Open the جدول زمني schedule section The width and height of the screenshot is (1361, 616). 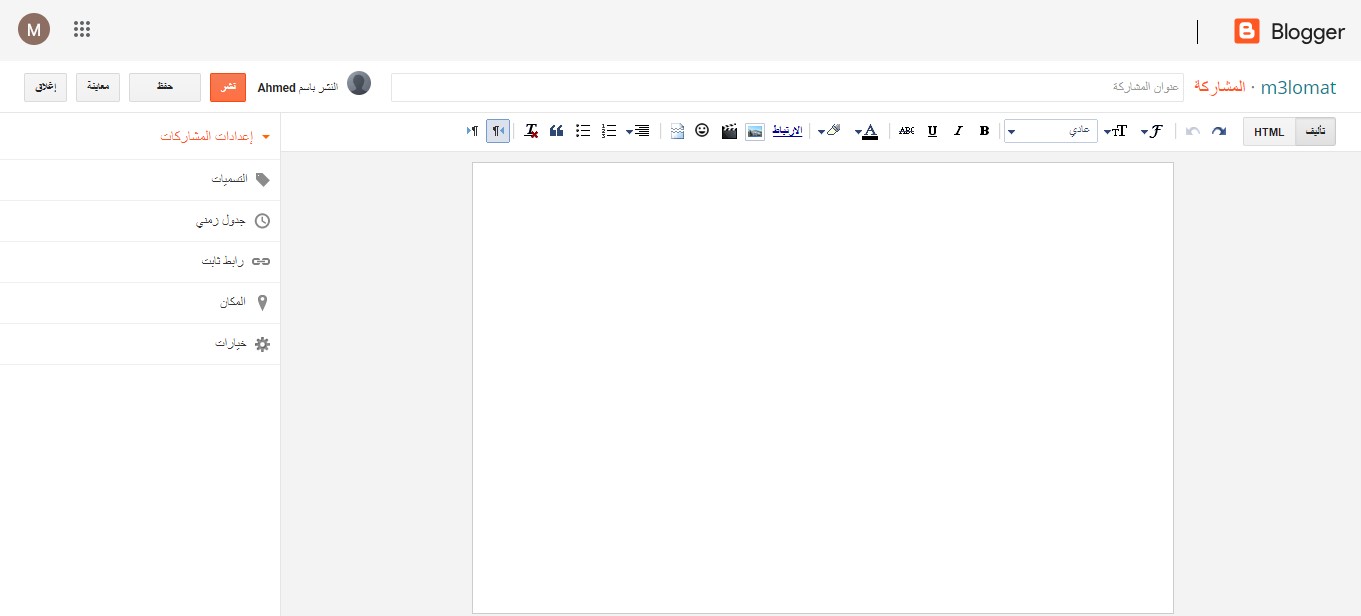click(x=140, y=221)
